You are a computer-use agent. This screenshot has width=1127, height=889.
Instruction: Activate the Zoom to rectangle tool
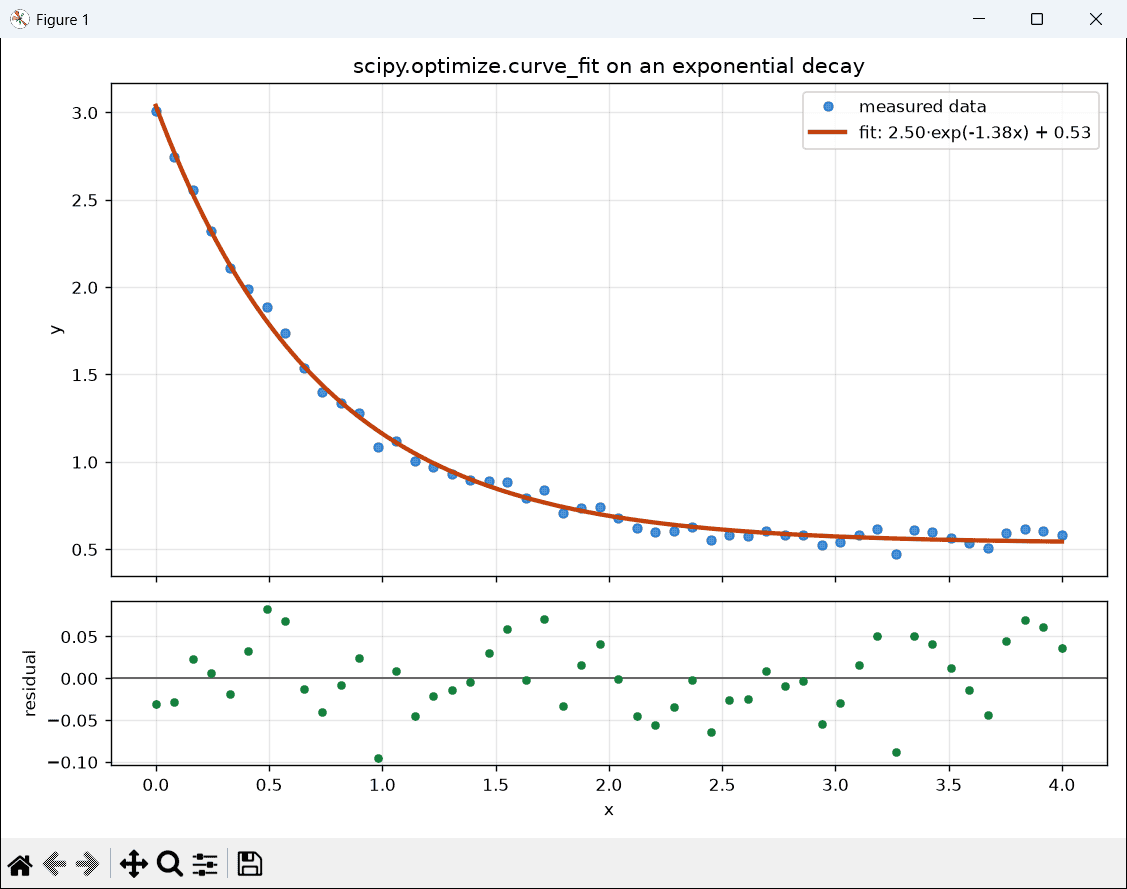(170, 864)
